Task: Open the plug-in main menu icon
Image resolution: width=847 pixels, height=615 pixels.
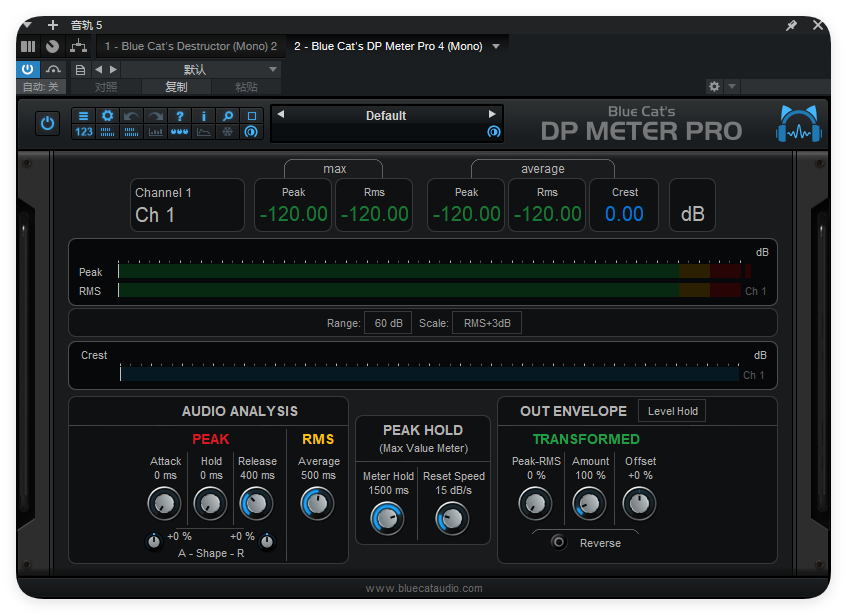Action: [83, 116]
